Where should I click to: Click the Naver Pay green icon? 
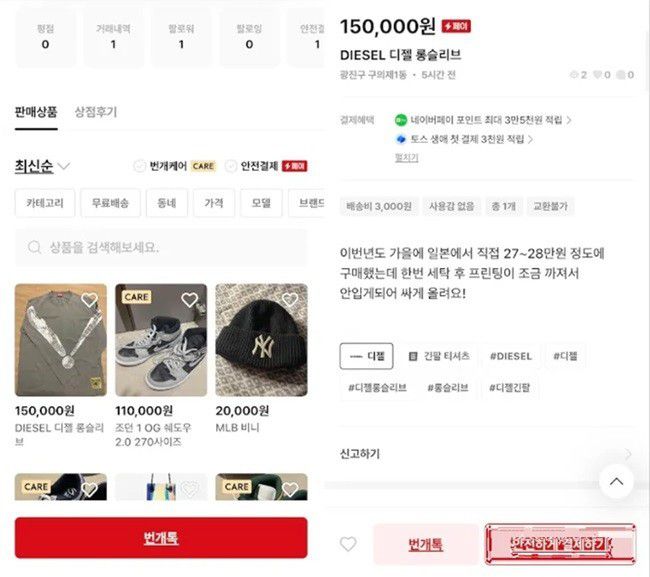[x=400, y=120]
